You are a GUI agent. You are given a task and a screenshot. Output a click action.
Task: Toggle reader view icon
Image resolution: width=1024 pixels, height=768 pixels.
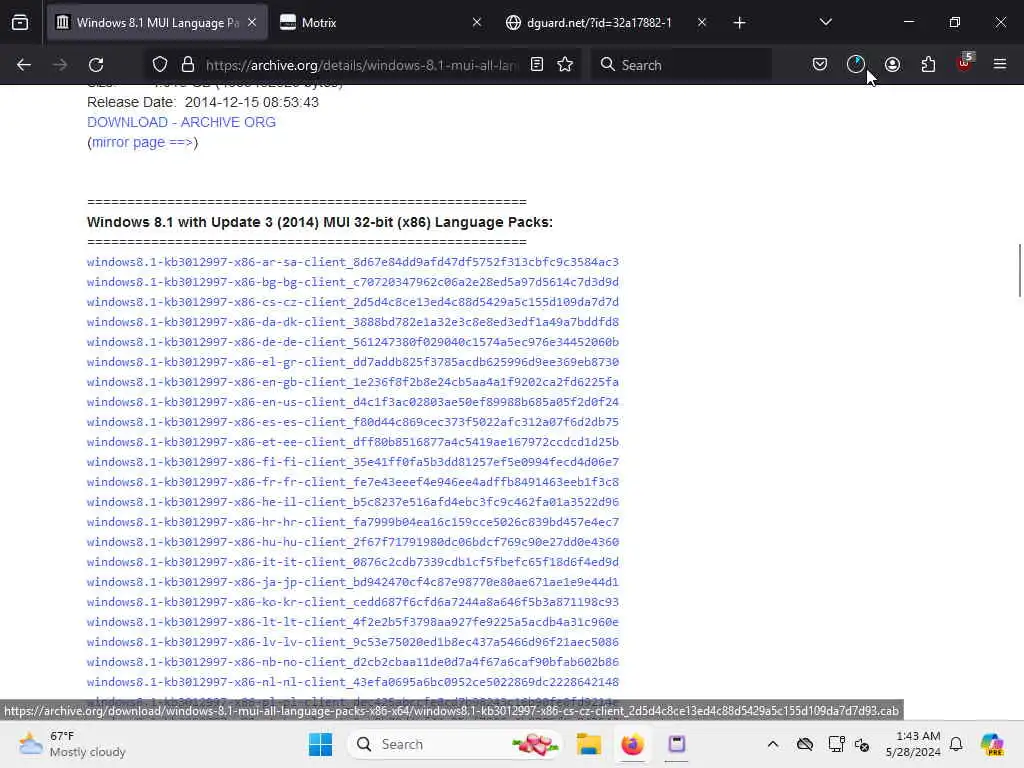[x=537, y=65]
